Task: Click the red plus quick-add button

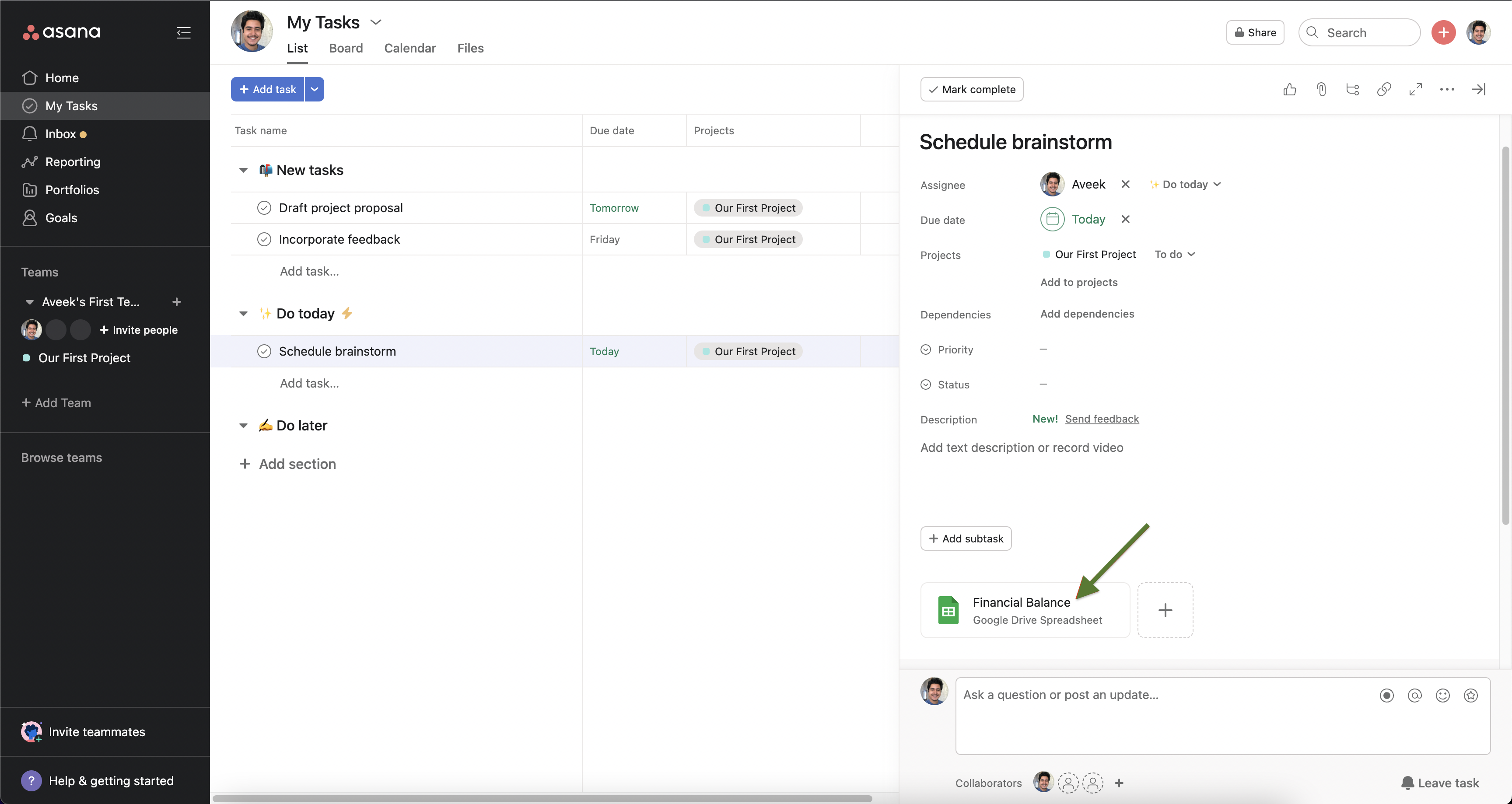Action: click(x=1443, y=32)
